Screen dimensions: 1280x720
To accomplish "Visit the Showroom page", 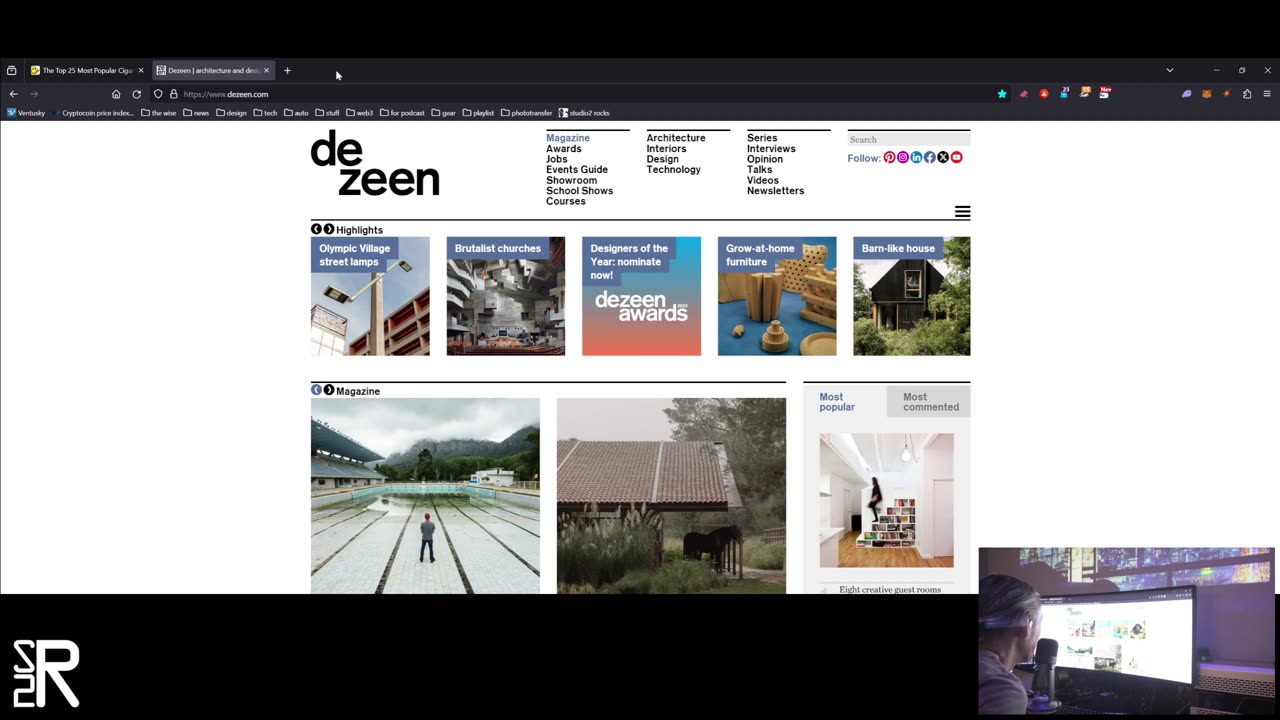I will (x=571, y=181).
